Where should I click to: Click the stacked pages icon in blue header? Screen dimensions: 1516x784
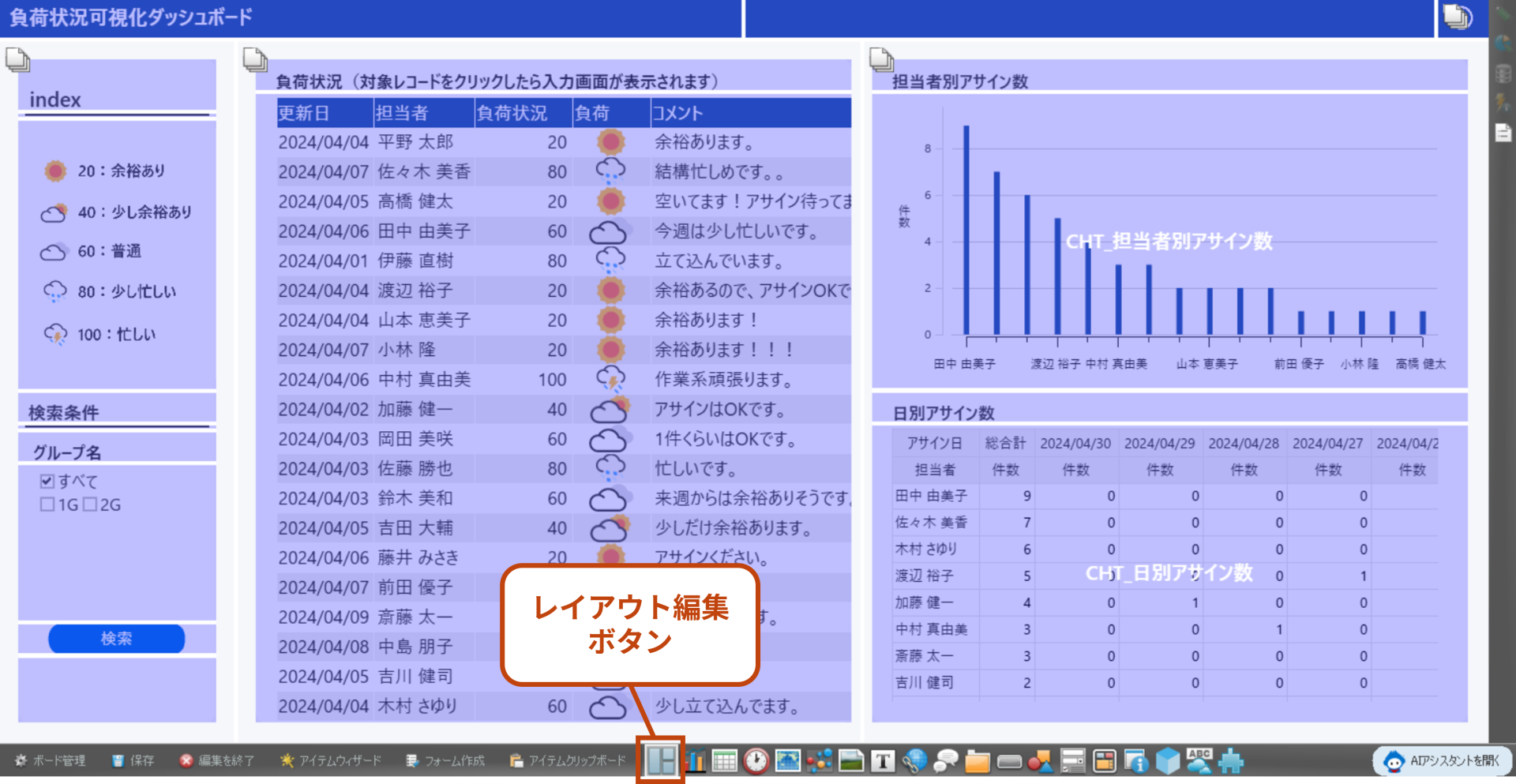pos(1458,17)
